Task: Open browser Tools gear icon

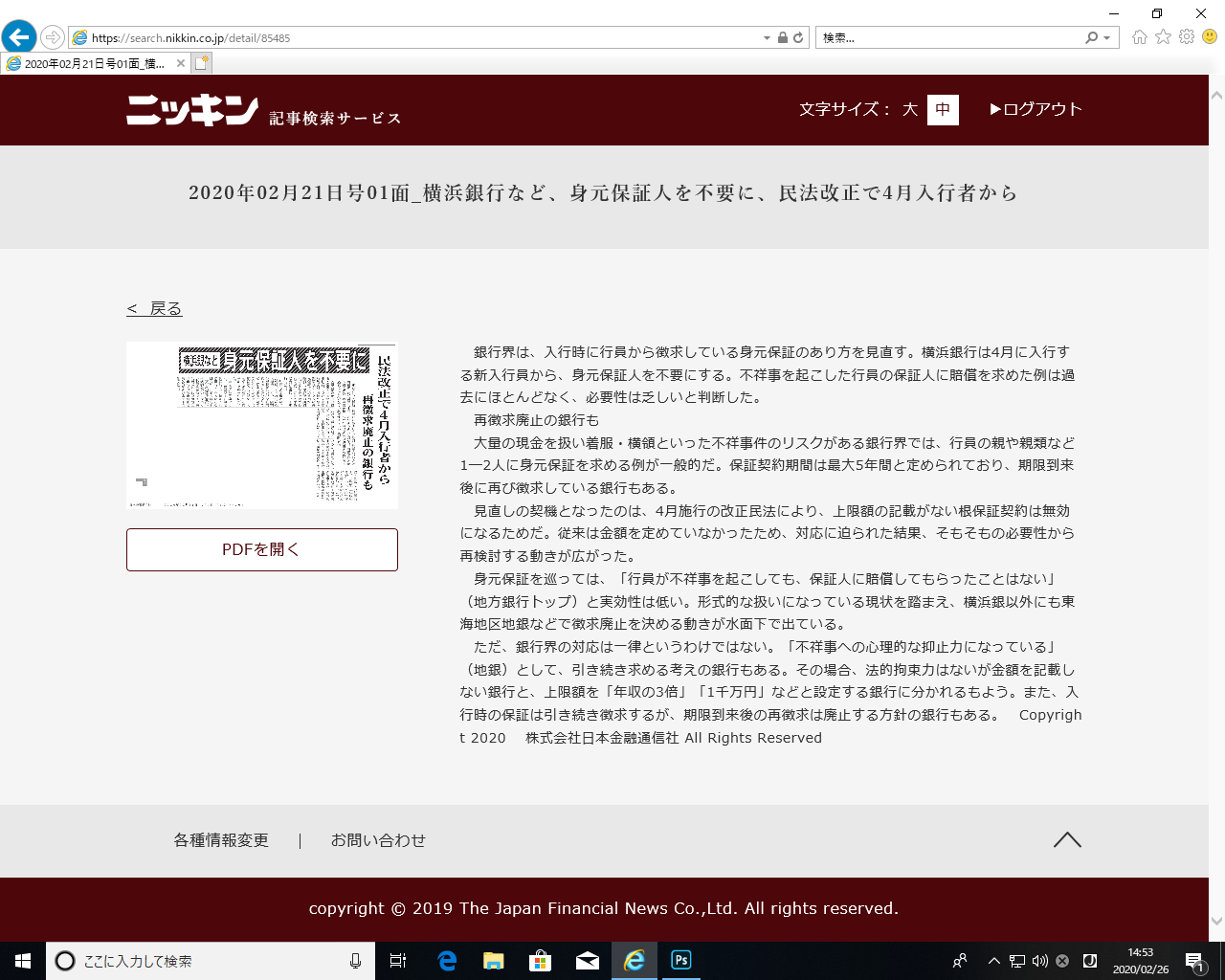Action: coord(1187,36)
